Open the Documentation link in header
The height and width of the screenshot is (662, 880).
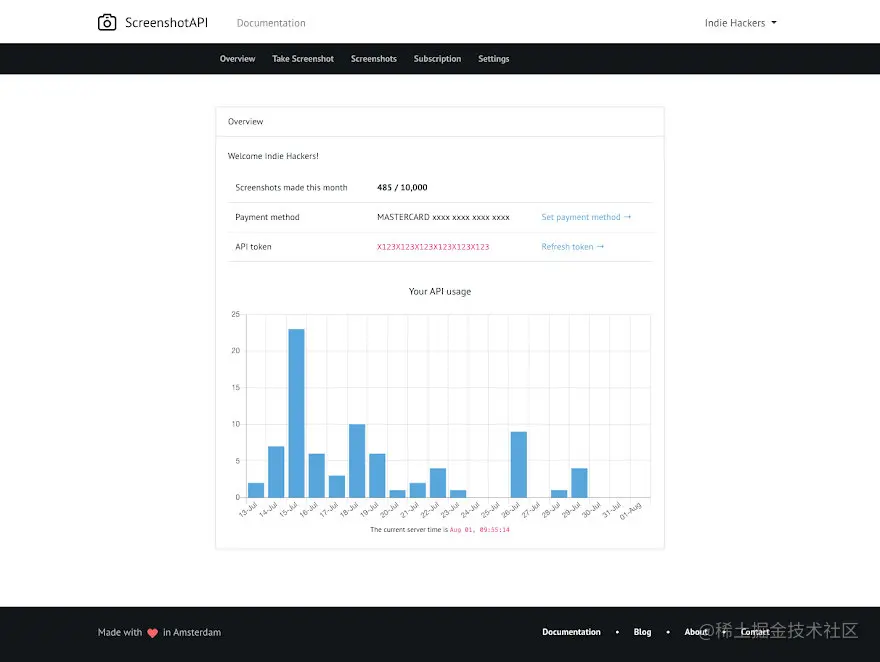(271, 23)
